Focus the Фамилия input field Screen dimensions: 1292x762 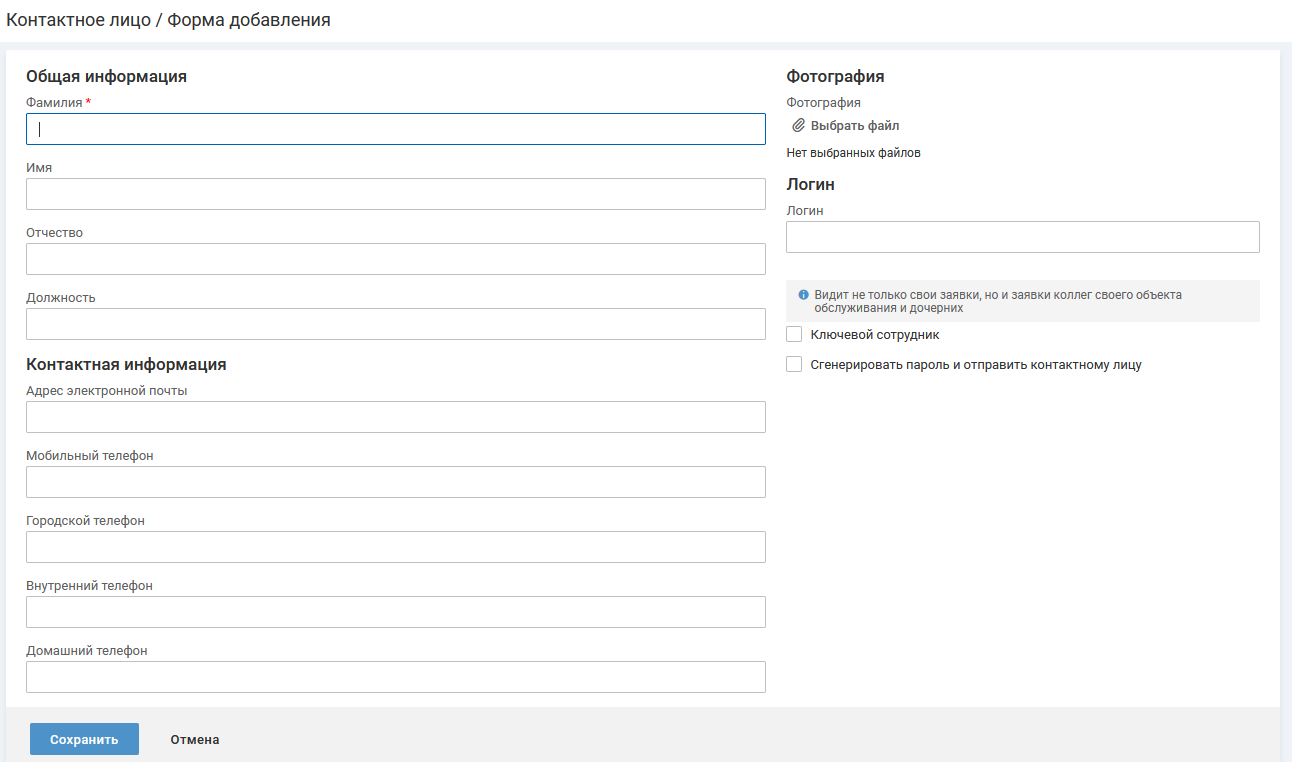(x=396, y=129)
